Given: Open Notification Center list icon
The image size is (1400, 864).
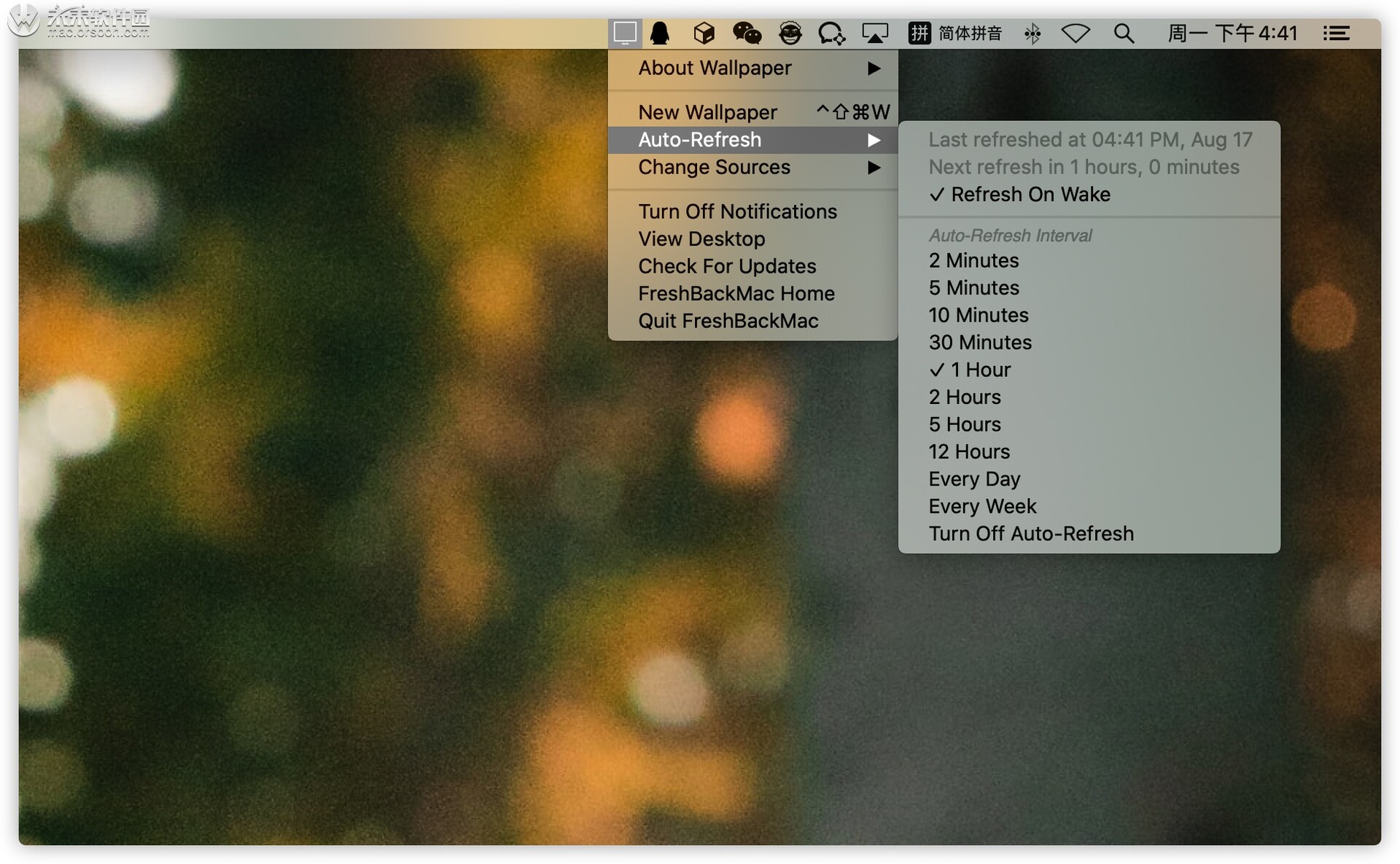Looking at the screenshot, I should [x=1336, y=34].
